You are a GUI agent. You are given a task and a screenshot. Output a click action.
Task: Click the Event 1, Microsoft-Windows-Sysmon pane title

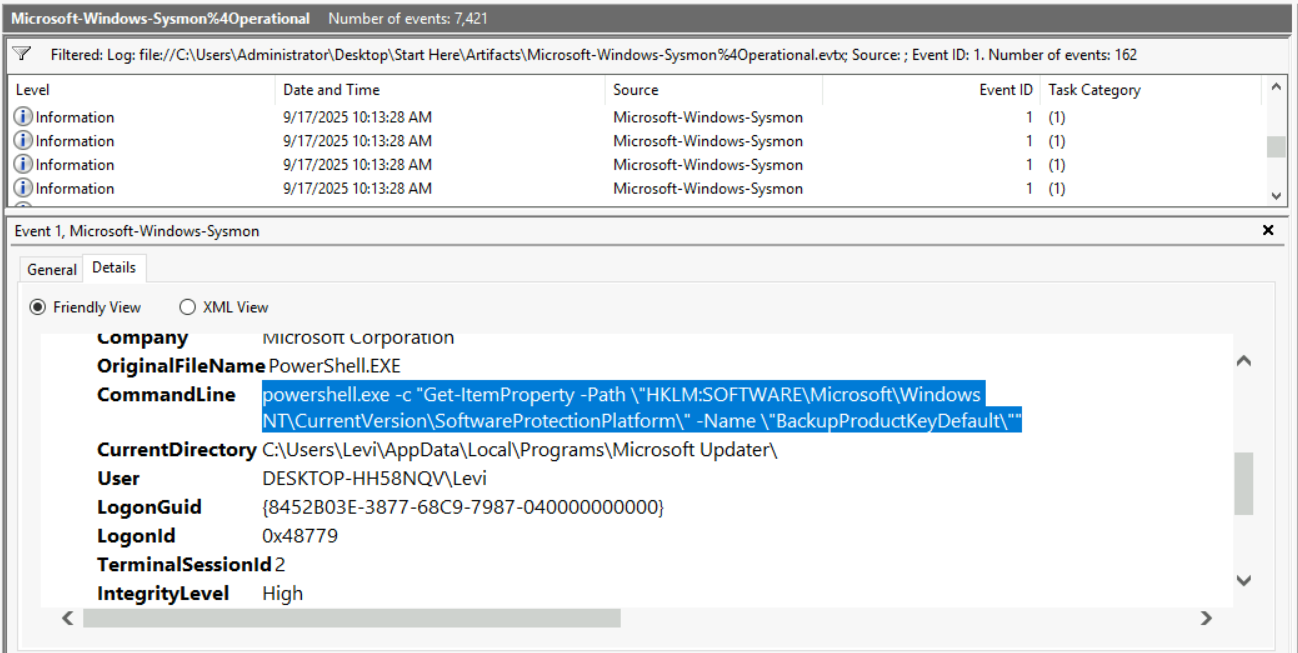coord(137,231)
